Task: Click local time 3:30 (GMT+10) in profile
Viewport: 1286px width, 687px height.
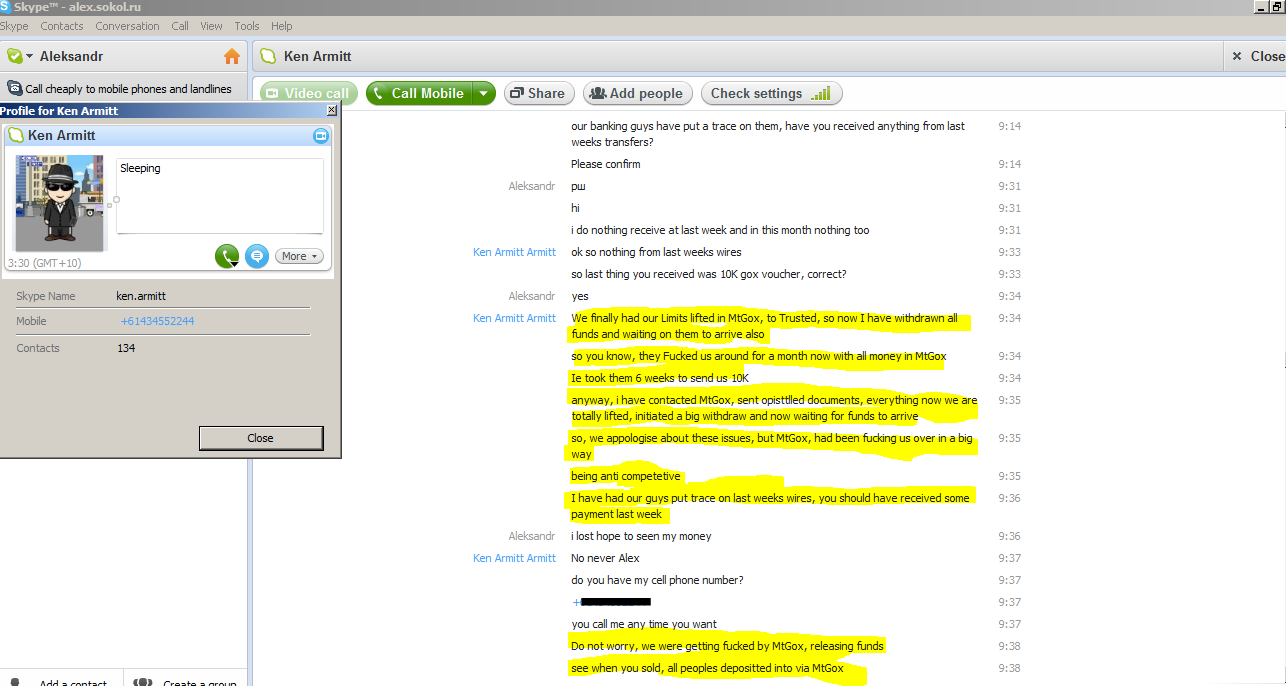Action: click(44, 263)
